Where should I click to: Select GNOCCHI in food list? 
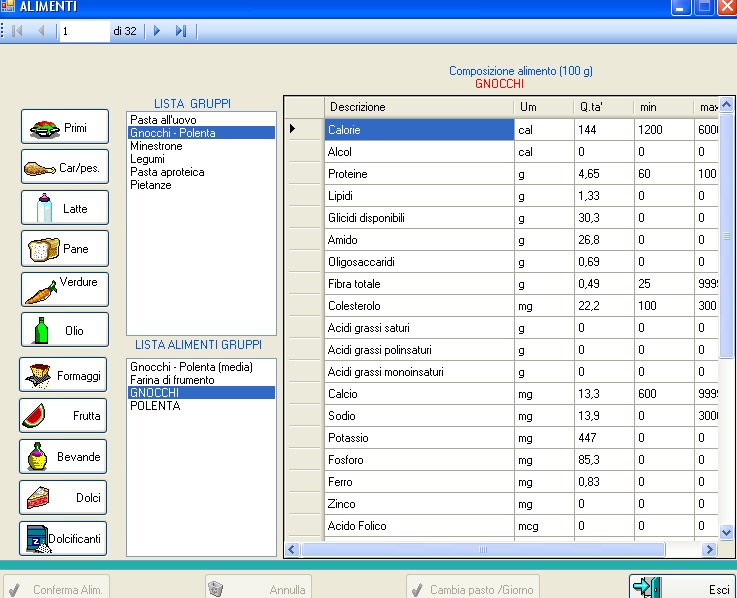pos(201,393)
